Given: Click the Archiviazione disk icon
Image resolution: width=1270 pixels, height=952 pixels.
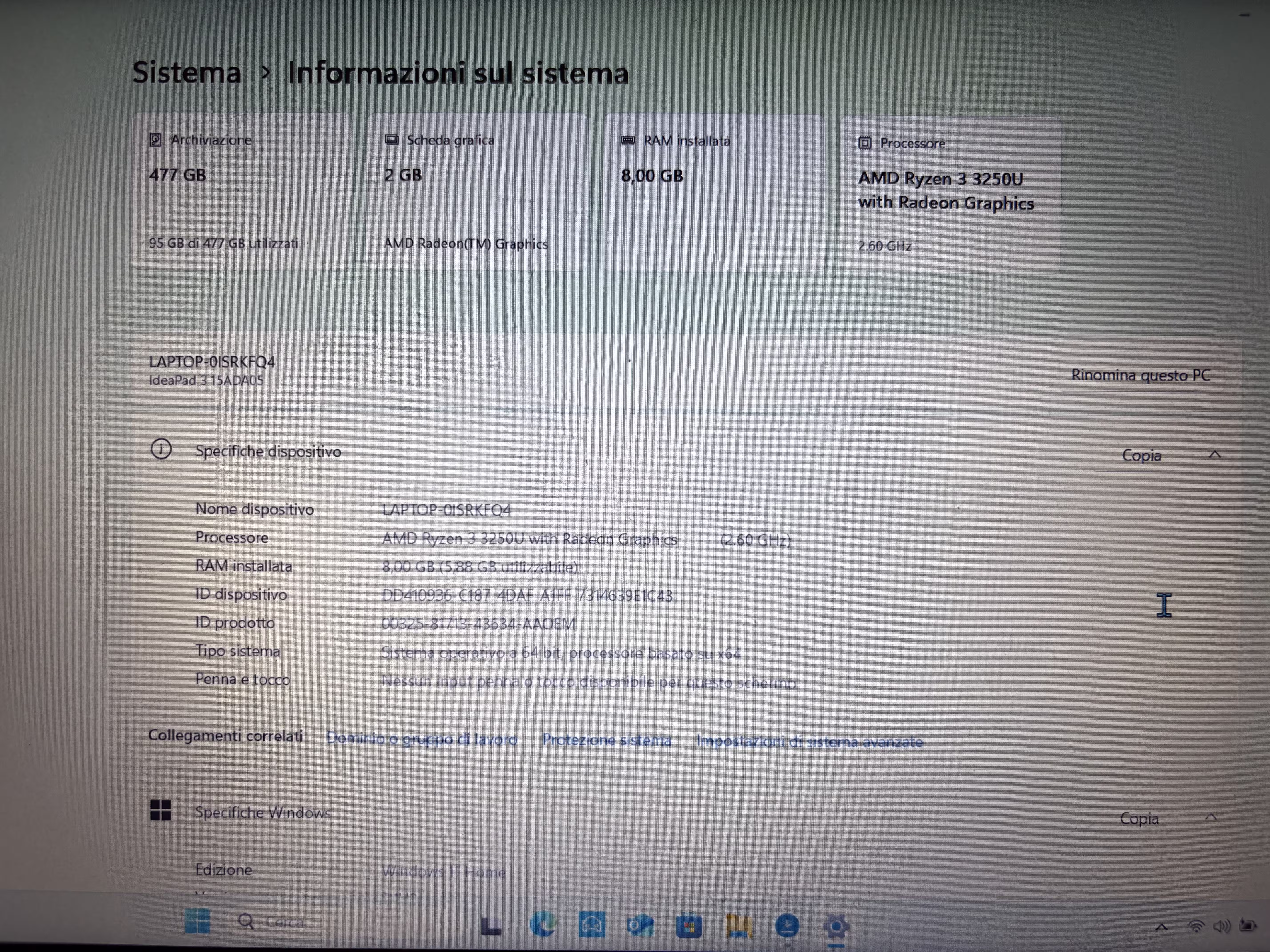Looking at the screenshot, I should 155,140.
